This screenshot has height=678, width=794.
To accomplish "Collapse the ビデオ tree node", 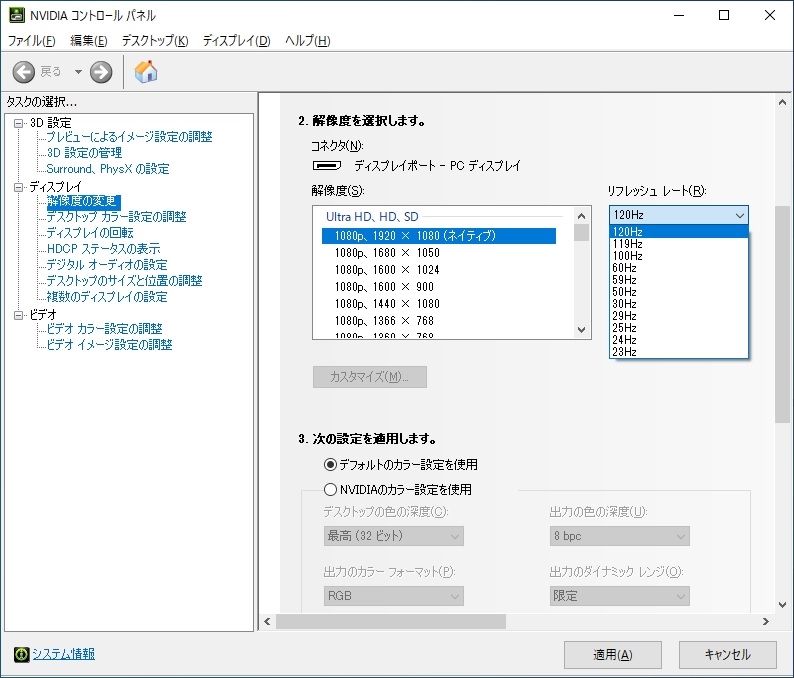I will [x=19, y=315].
